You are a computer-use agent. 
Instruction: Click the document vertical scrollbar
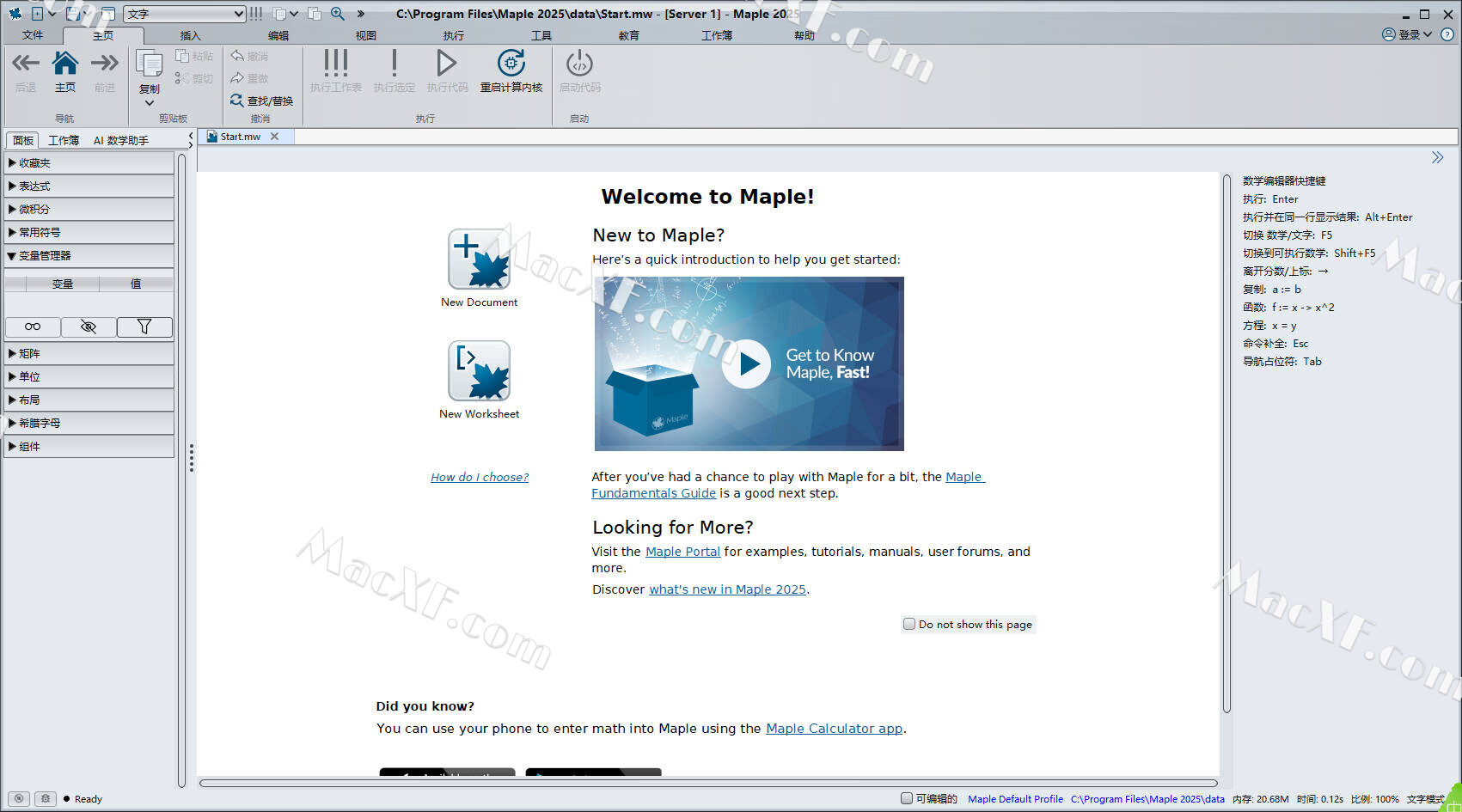coord(1226,443)
